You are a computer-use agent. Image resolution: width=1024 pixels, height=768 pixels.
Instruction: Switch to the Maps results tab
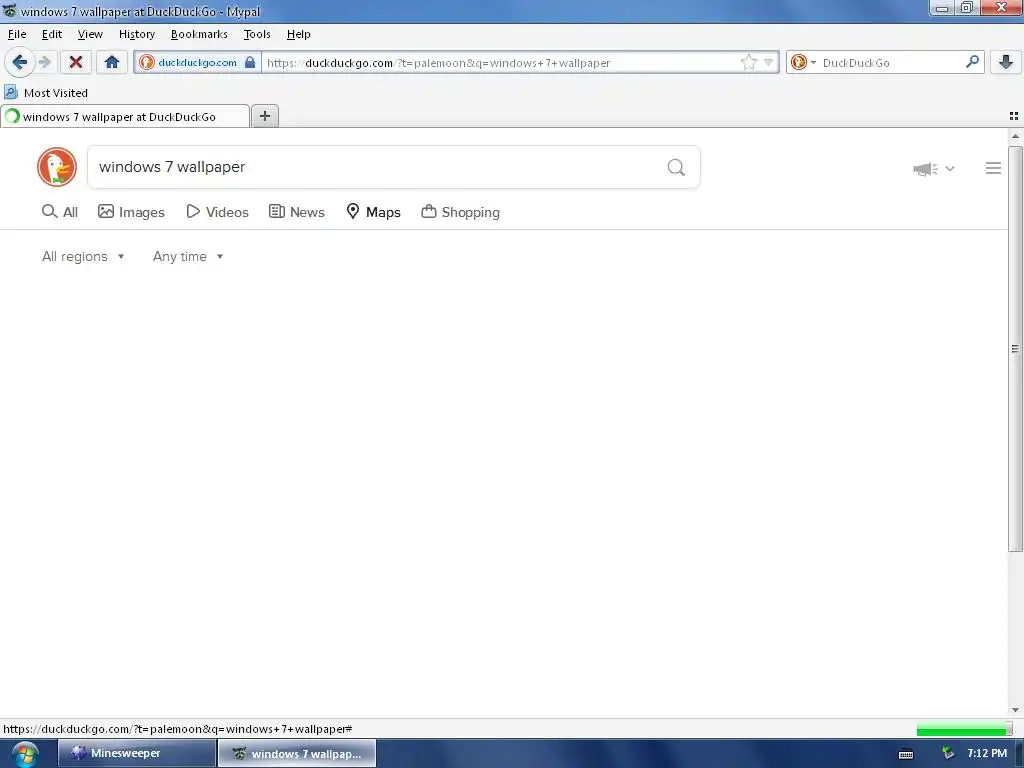tap(373, 212)
